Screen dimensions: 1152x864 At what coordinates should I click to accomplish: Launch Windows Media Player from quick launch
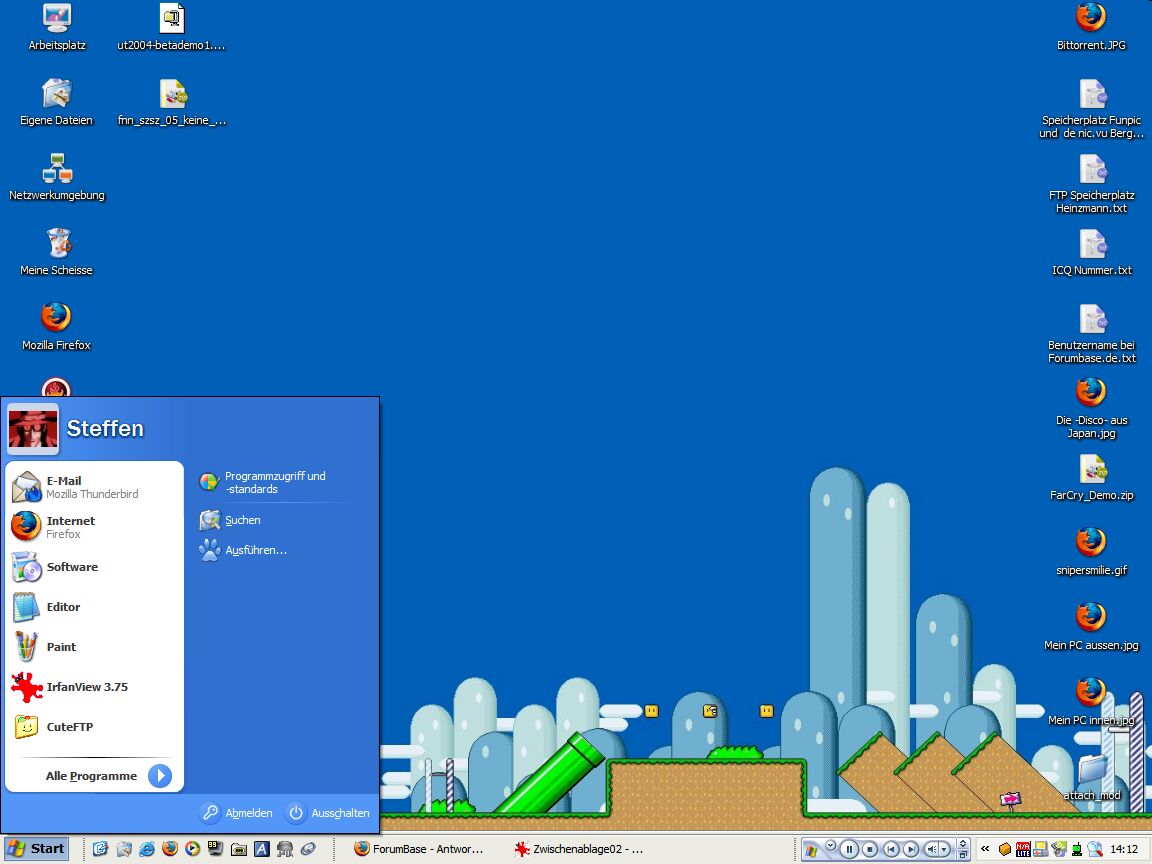tap(192, 849)
